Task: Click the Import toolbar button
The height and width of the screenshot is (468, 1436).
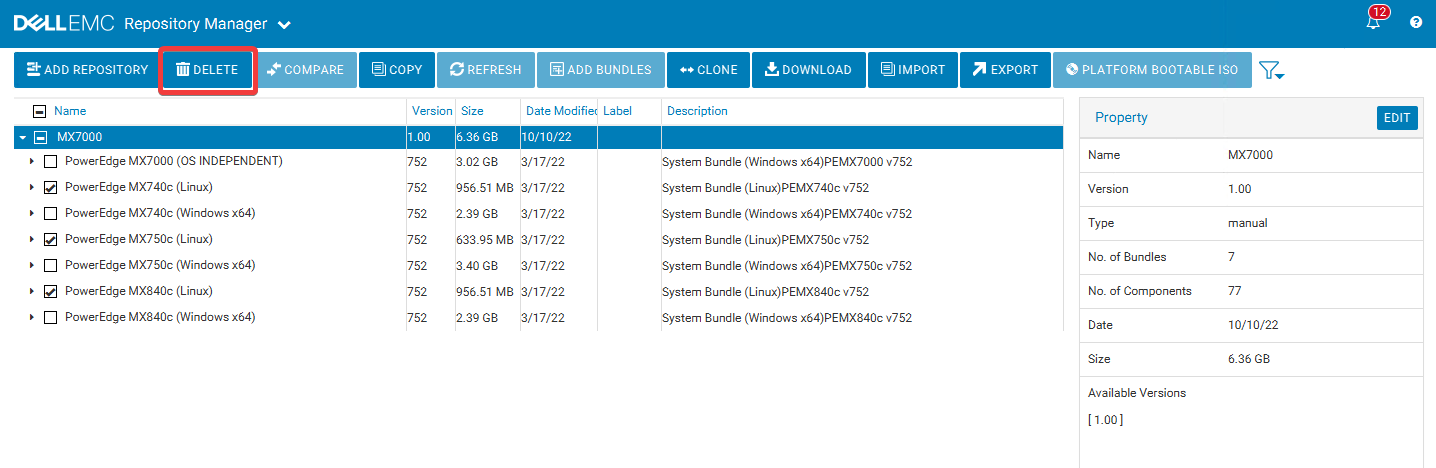Action: click(913, 70)
